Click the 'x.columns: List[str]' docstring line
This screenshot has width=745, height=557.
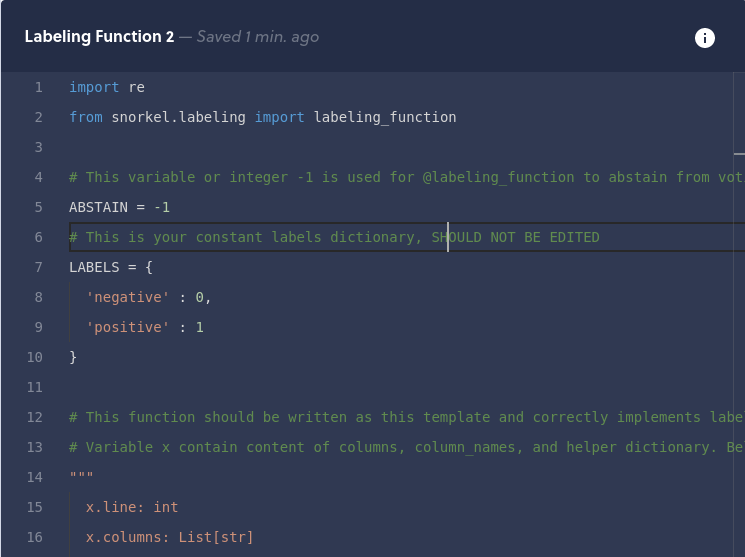point(169,537)
